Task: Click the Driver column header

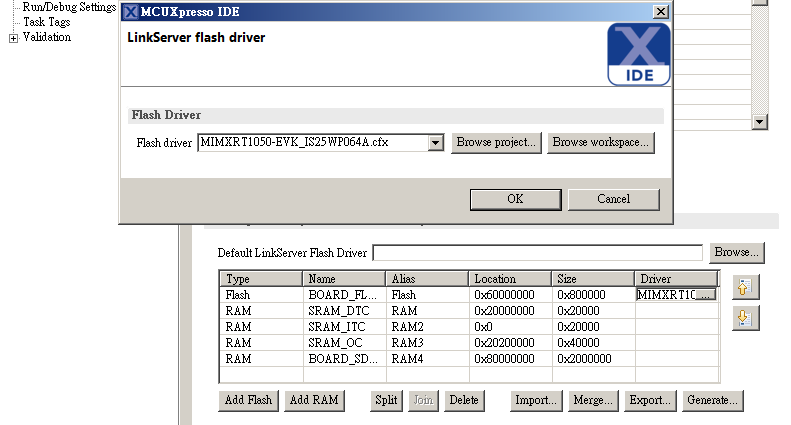Action: pyautogui.click(x=676, y=279)
